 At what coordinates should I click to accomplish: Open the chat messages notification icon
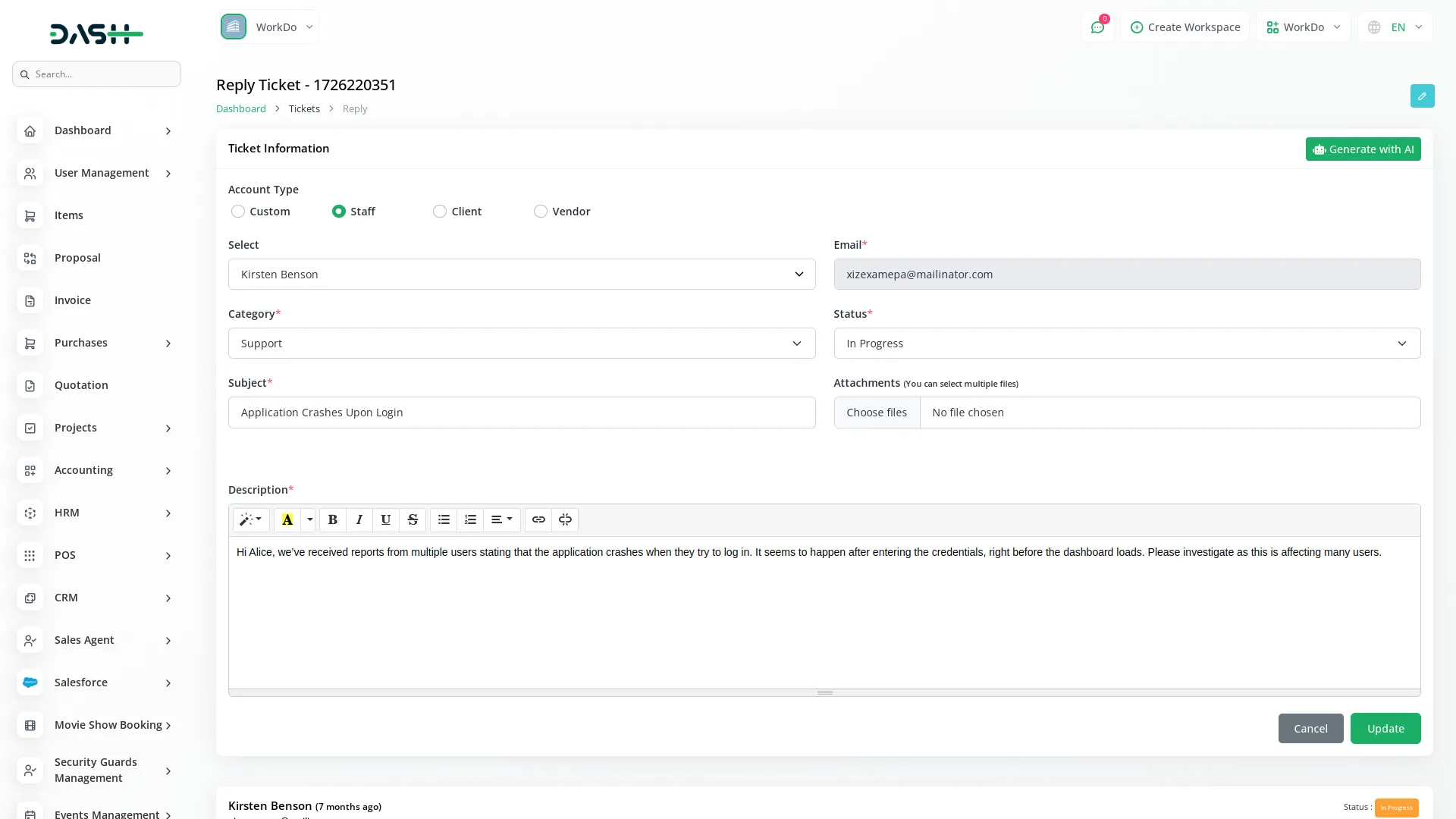1097,27
